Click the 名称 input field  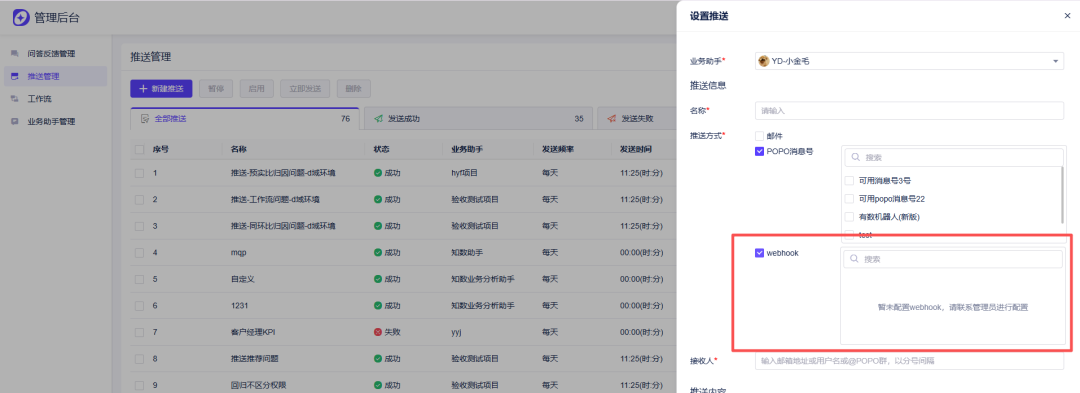tap(909, 110)
